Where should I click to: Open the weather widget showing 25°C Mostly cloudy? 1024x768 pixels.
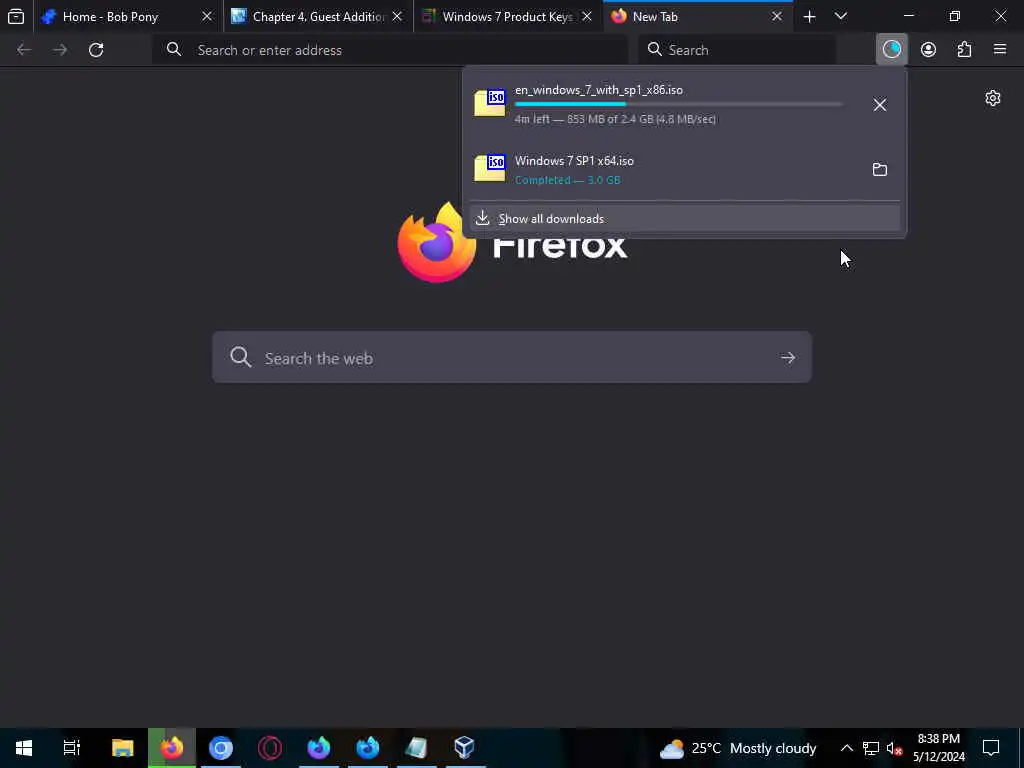(x=738, y=748)
